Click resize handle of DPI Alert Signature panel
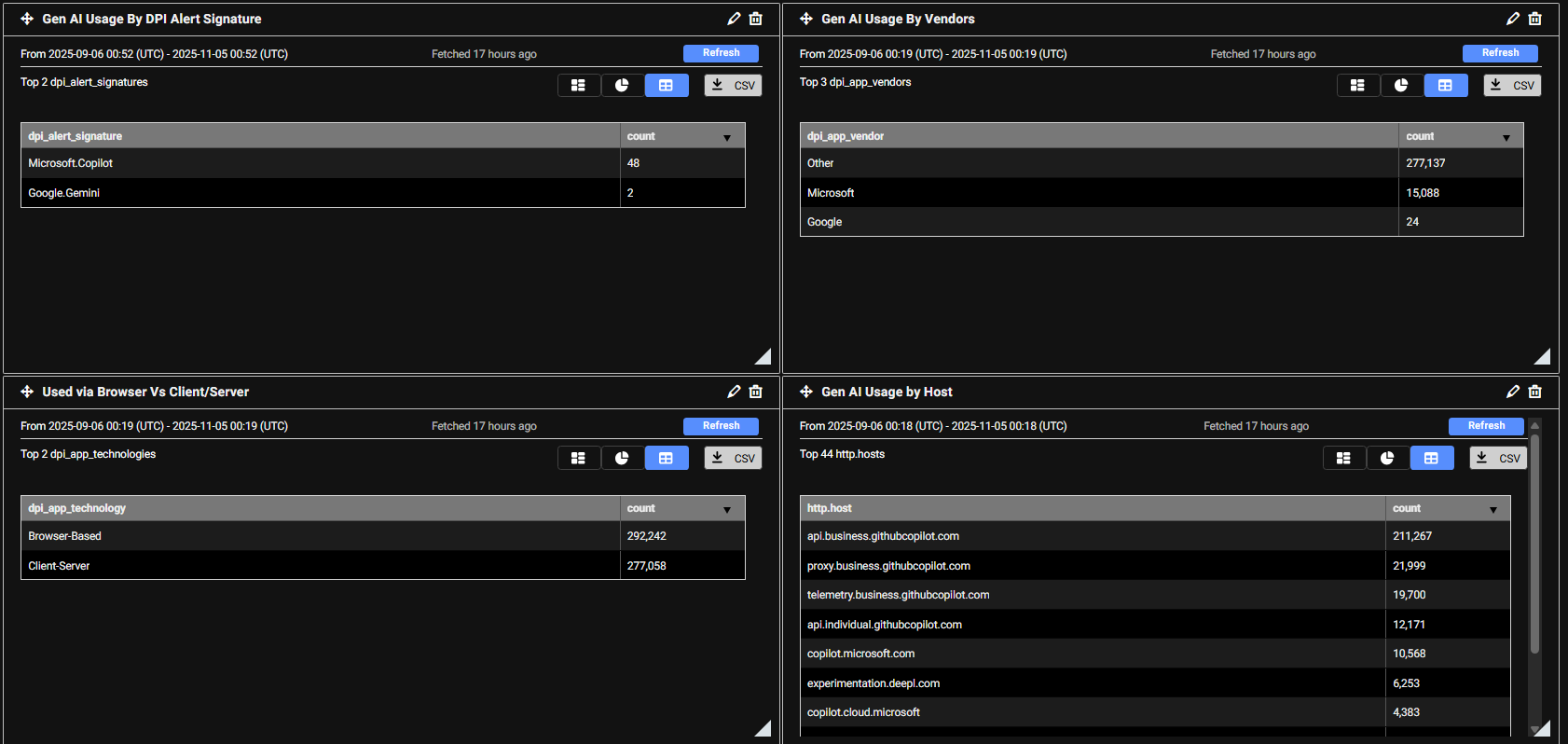The width and height of the screenshot is (1568, 744). pyautogui.click(x=763, y=356)
